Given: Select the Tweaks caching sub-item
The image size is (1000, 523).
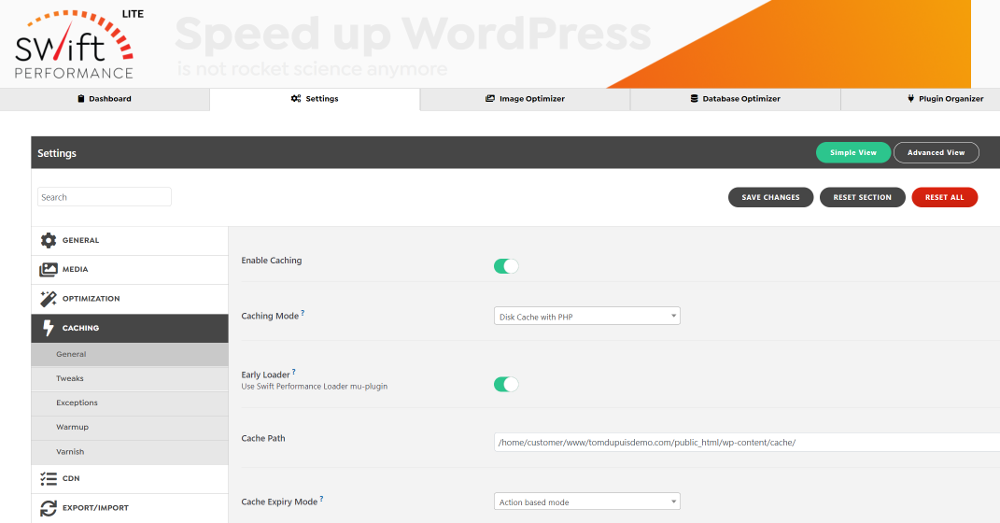Looking at the screenshot, I should (129, 379).
